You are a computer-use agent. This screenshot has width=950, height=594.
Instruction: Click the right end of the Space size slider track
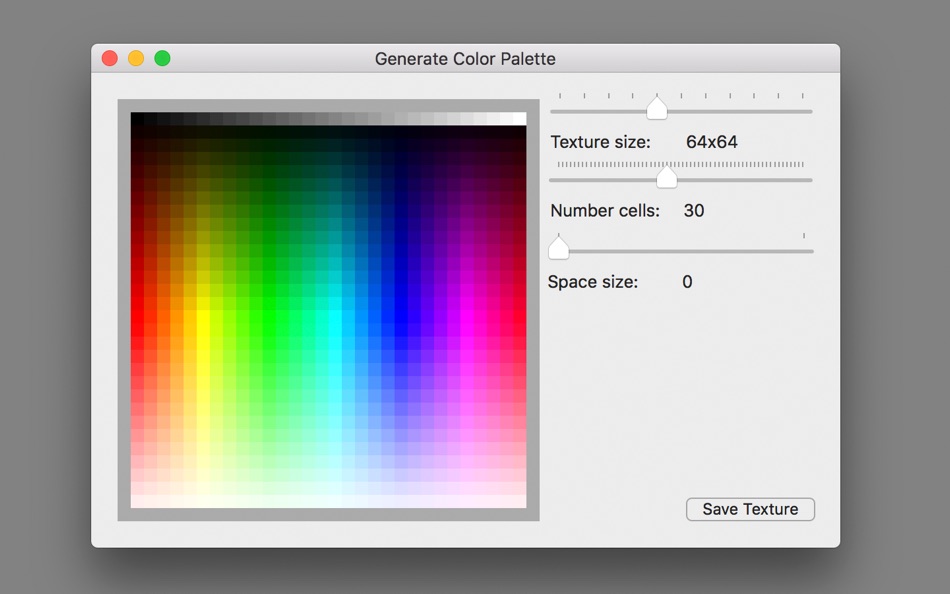(x=809, y=251)
